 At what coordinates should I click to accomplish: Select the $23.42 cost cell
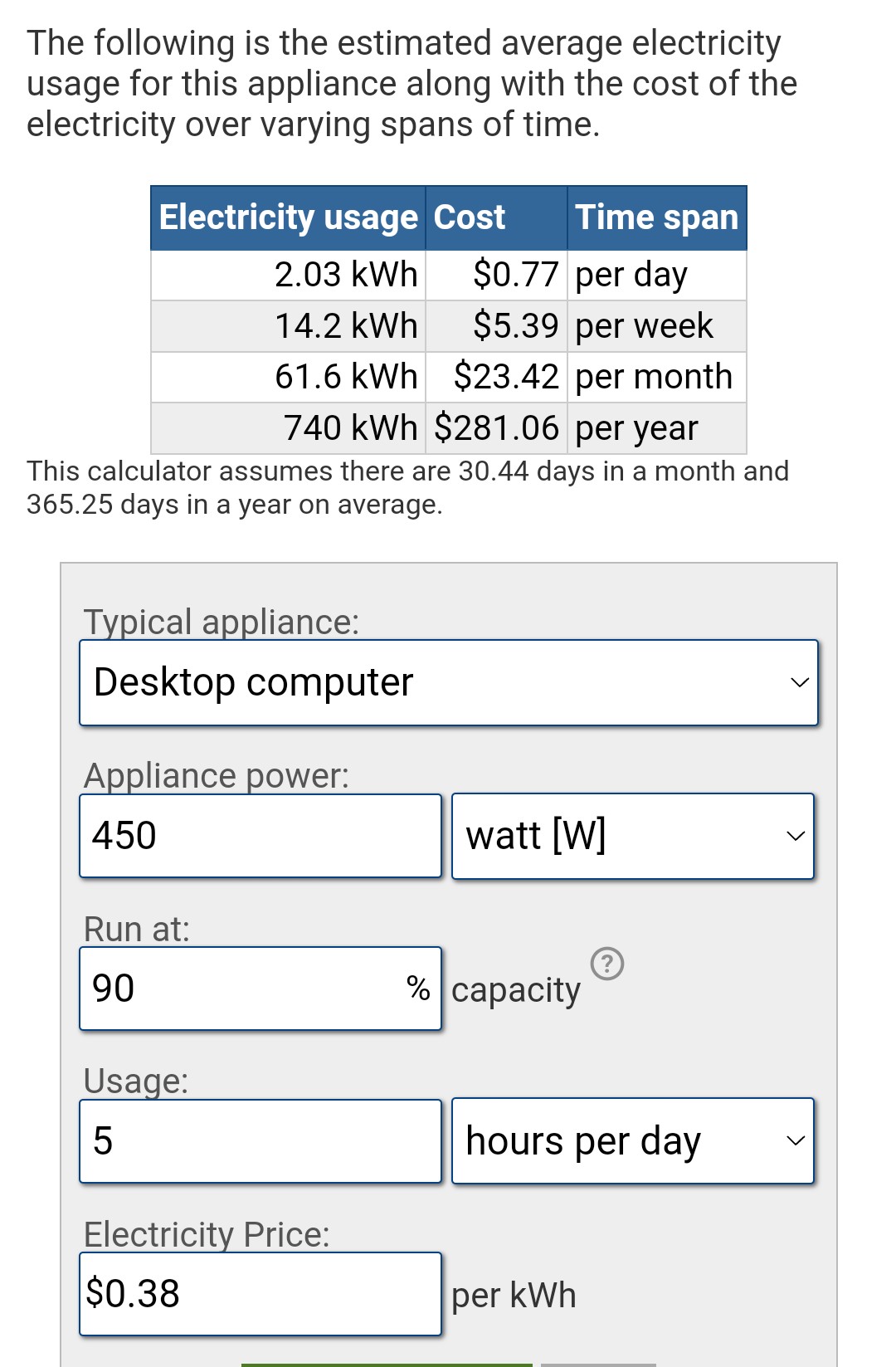pos(496,377)
